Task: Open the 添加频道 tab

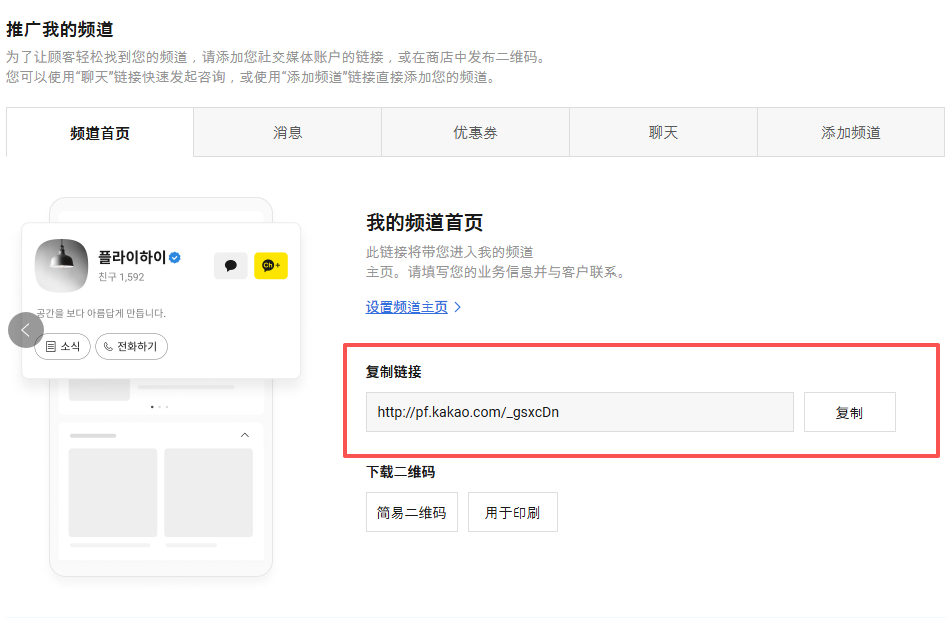Action: pyautogui.click(x=850, y=133)
